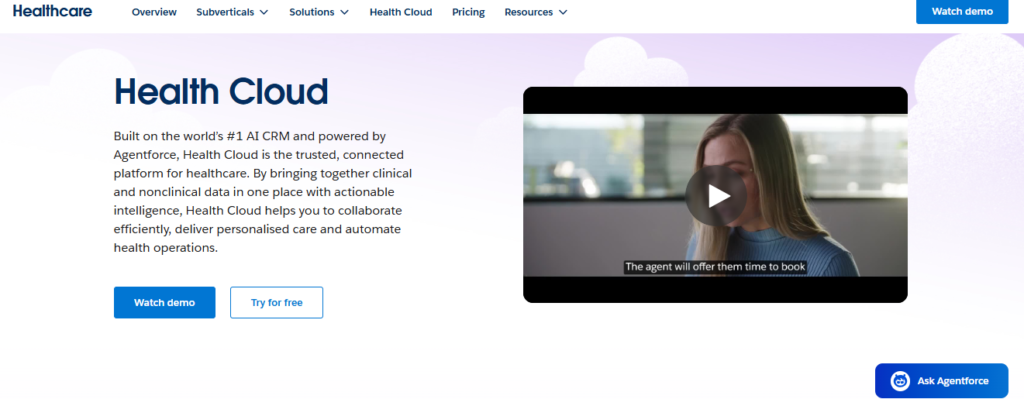Go to the Health Cloud nav link
This screenshot has width=1024, height=399.
(x=400, y=12)
